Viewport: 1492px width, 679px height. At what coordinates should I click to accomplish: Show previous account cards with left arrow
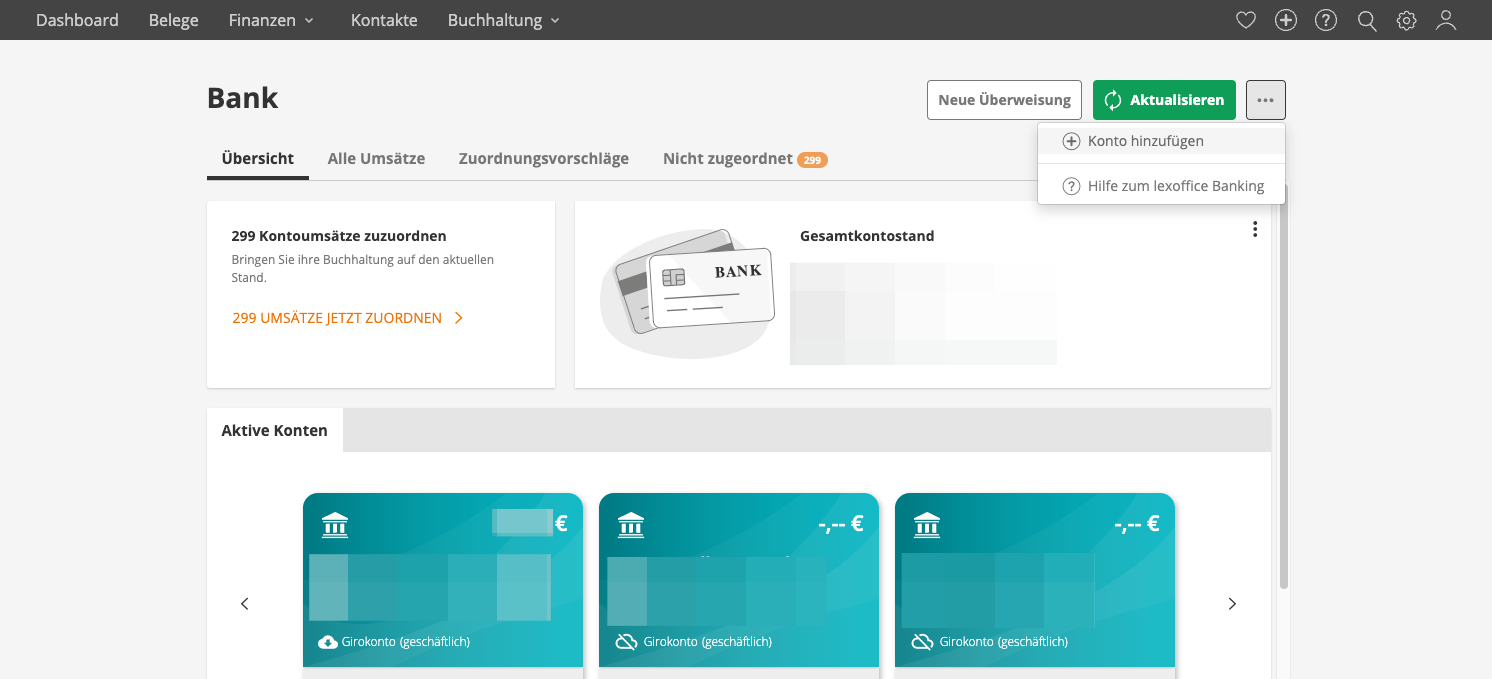click(x=245, y=604)
